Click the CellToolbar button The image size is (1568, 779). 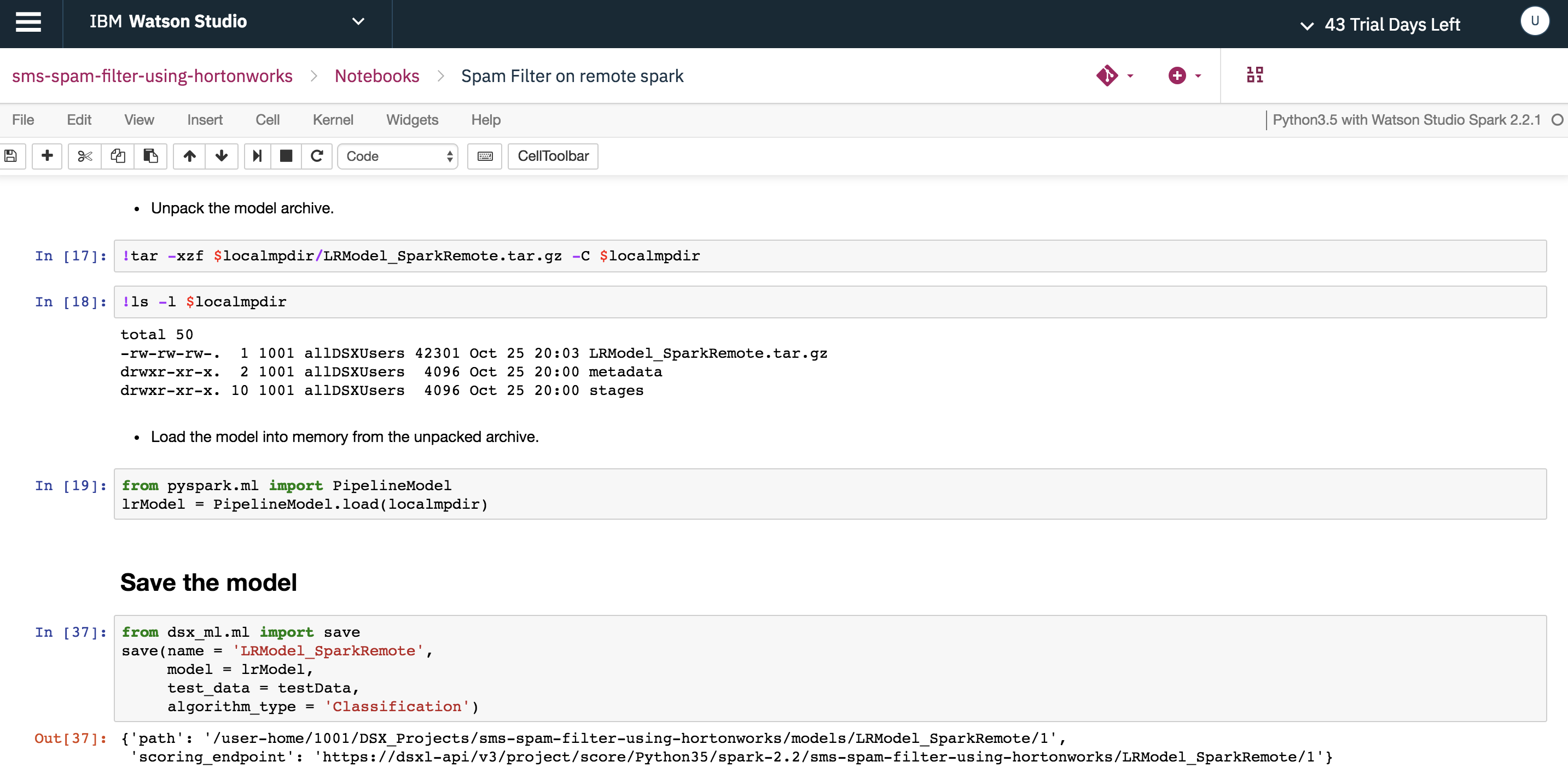553,156
